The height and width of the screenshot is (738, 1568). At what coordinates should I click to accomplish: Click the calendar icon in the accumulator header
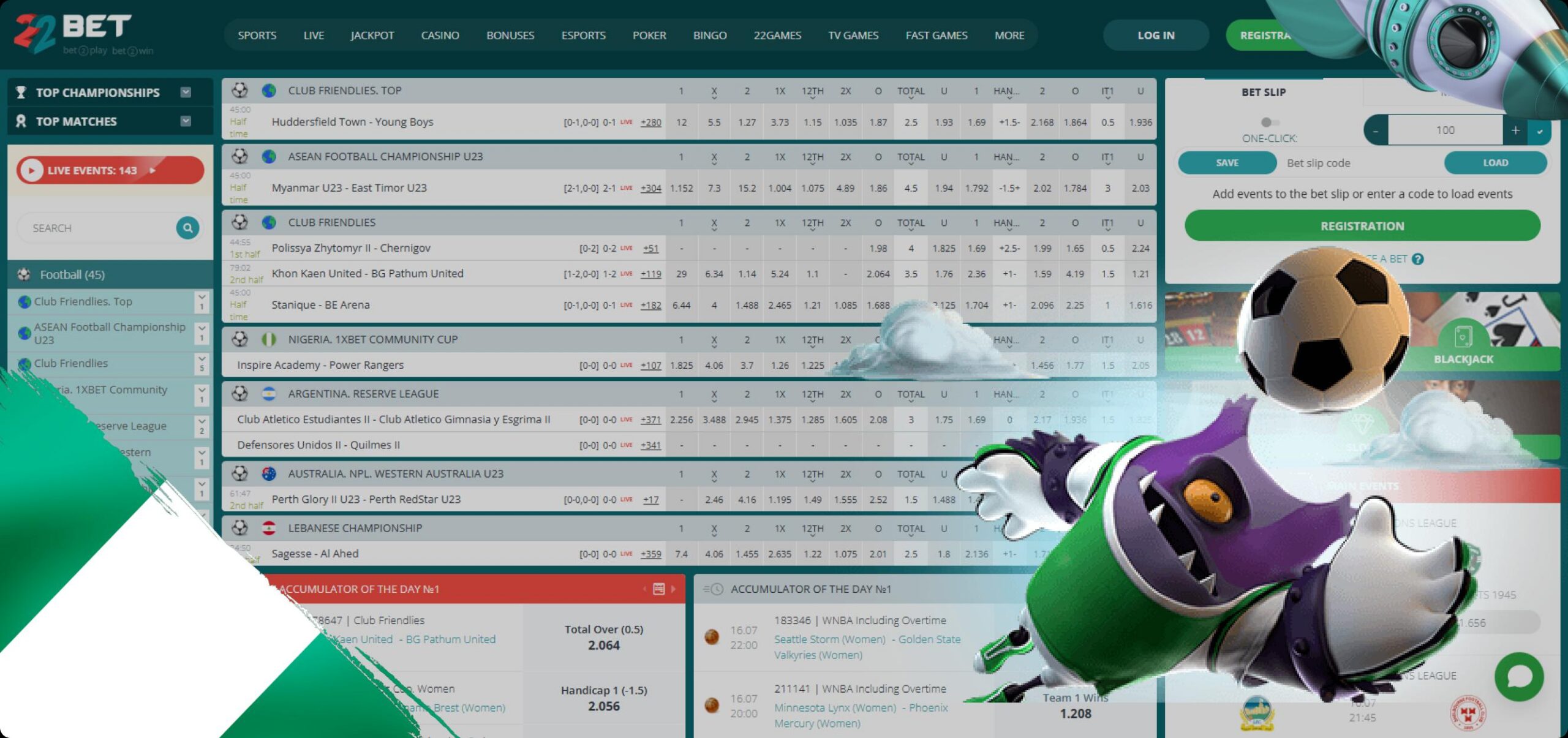tap(658, 589)
